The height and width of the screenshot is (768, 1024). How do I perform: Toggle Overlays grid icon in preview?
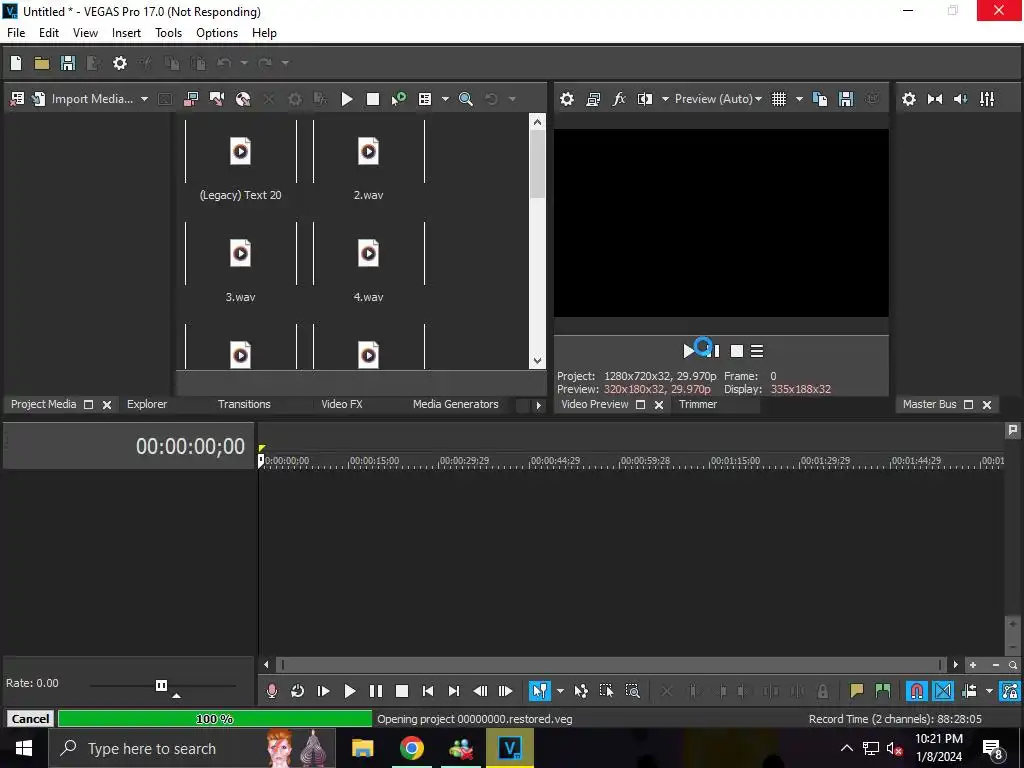pyautogui.click(x=779, y=99)
